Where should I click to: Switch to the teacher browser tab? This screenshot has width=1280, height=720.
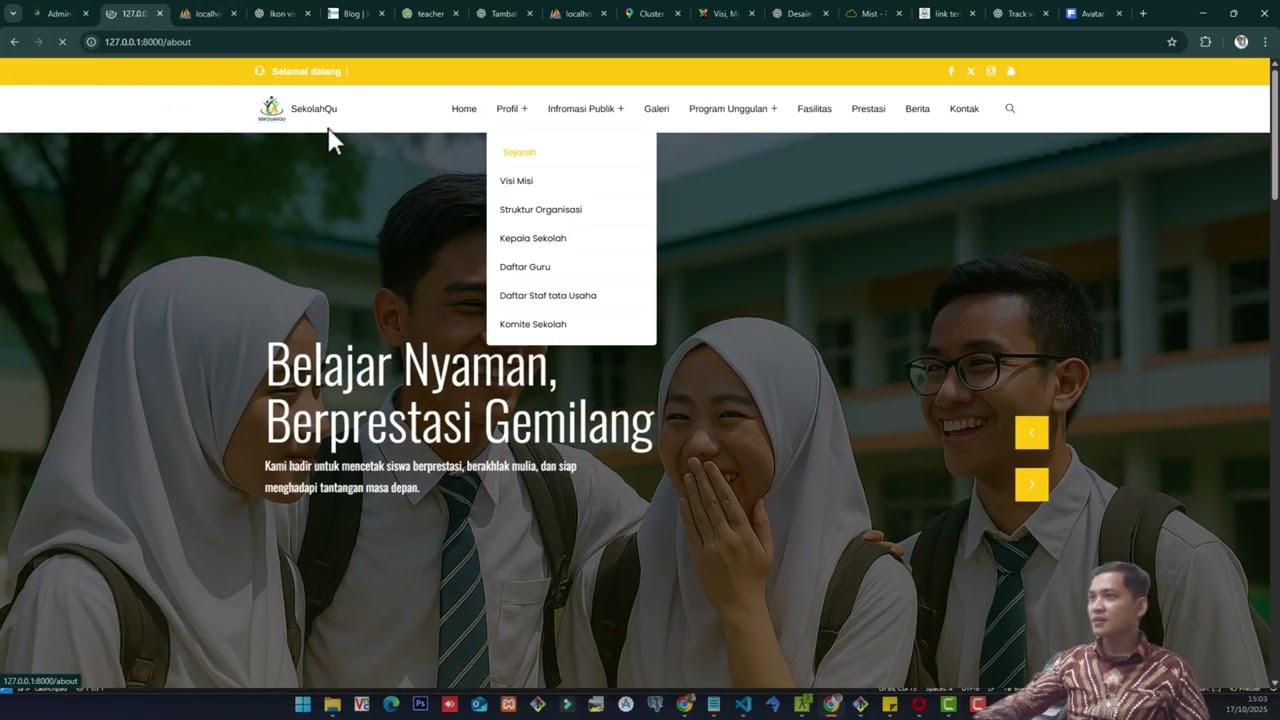[x=430, y=14]
